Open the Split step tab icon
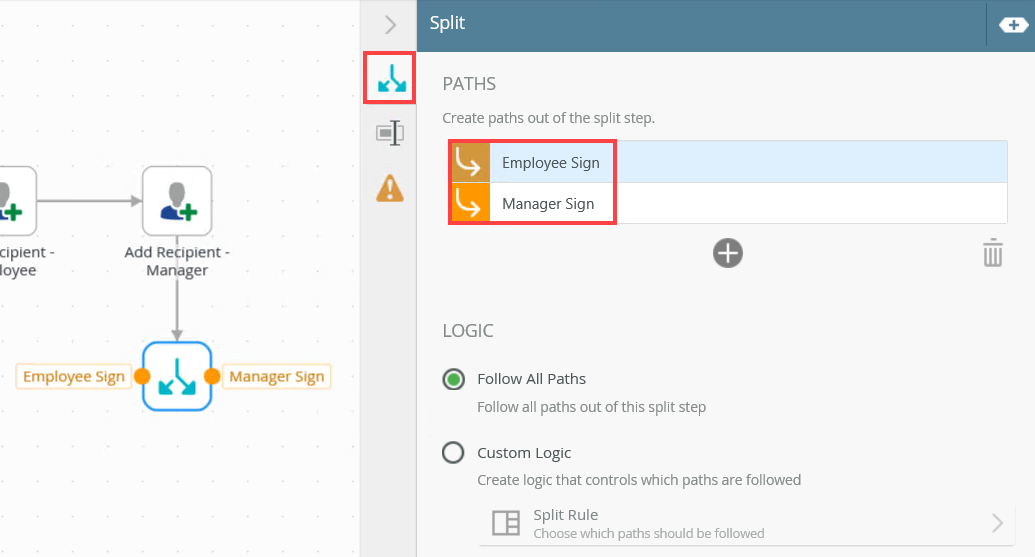Image resolution: width=1035 pixels, height=557 pixels. point(390,78)
